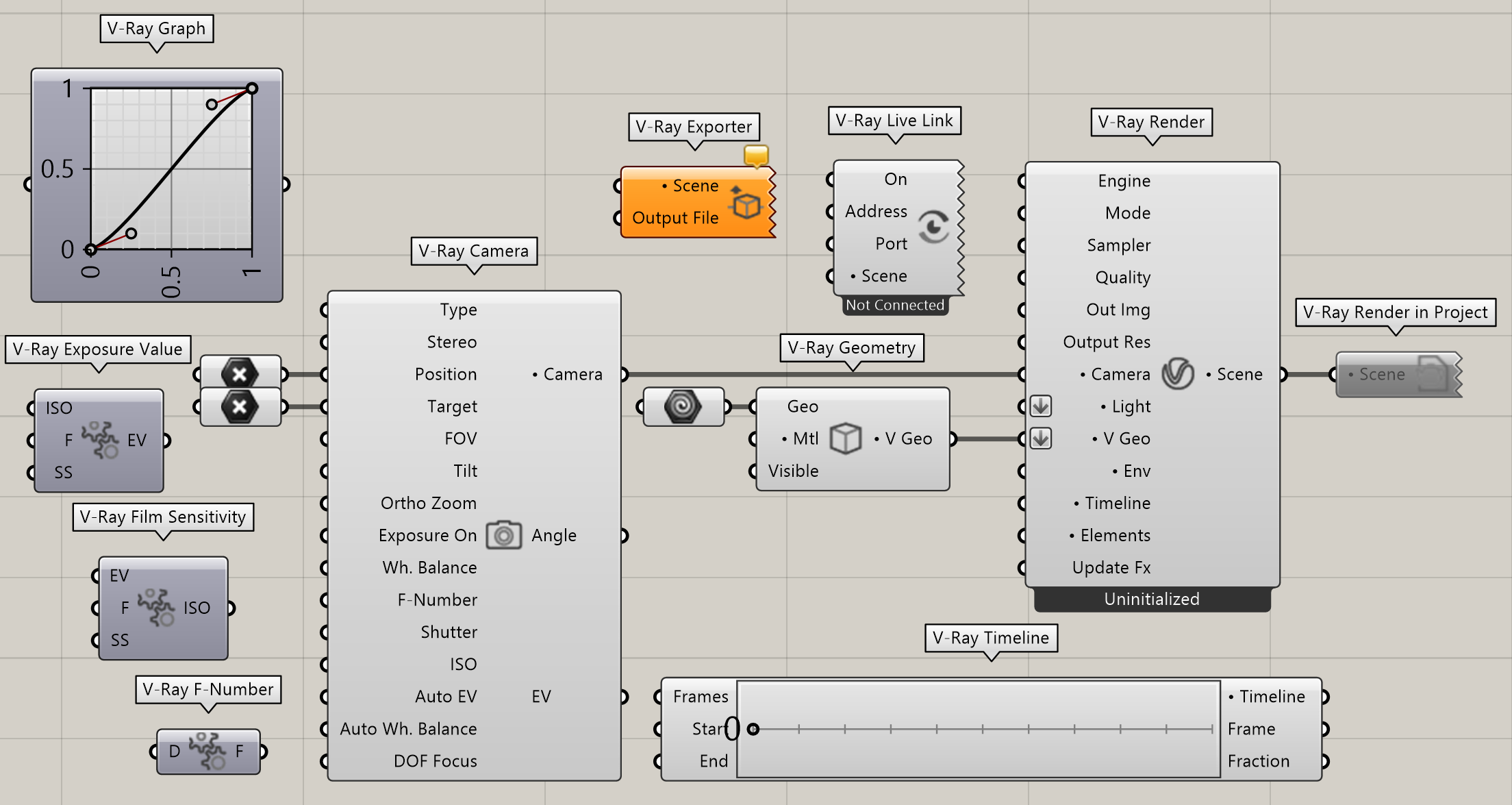Select the V-Ray Graph label tag
1512x805 pixels.
157,29
